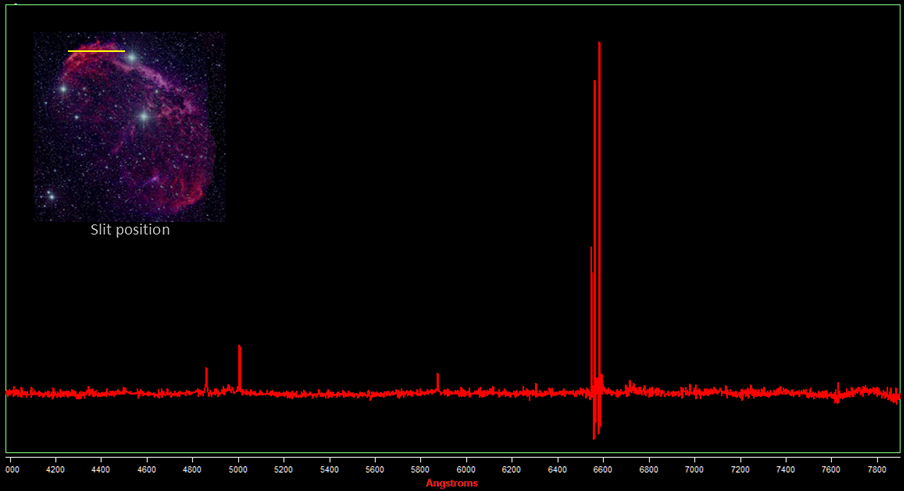Click the bright central star in nebula image
This screenshot has width=904, height=491.
pyautogui.click(x=143, y=117)
